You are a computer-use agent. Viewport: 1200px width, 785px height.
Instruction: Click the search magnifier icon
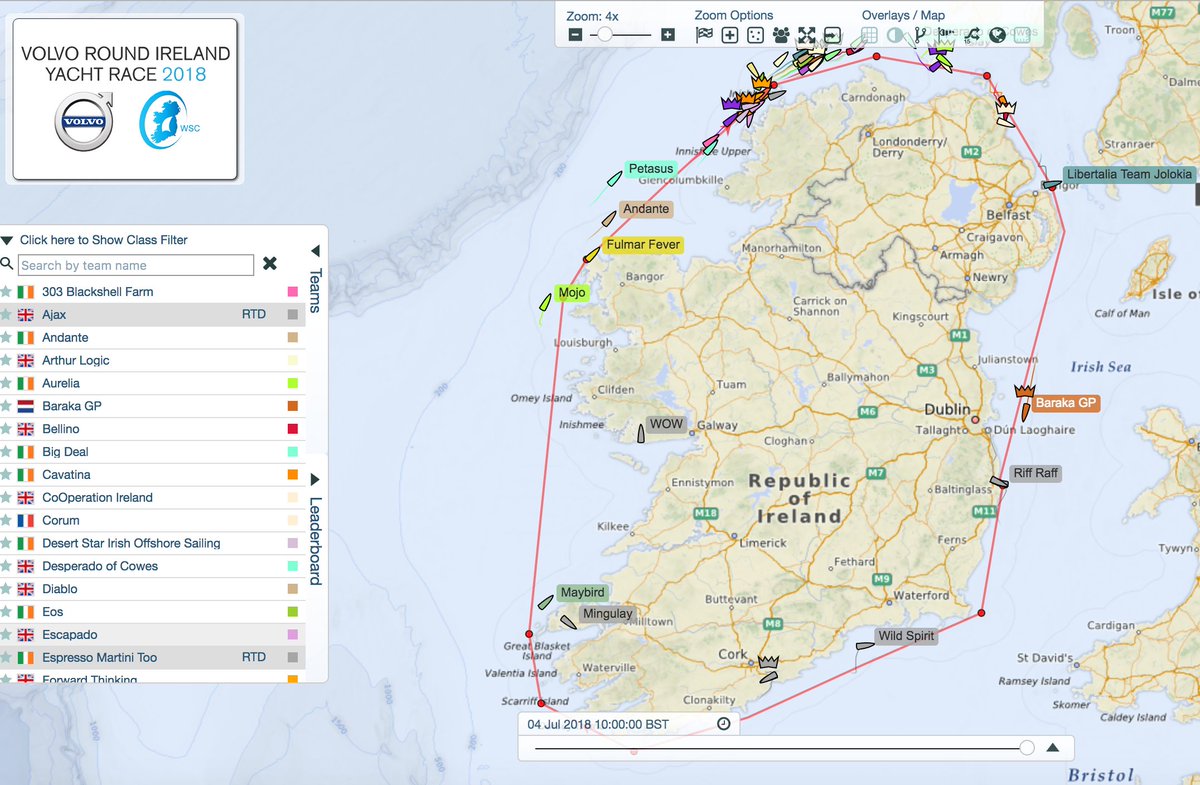(7, 264)
